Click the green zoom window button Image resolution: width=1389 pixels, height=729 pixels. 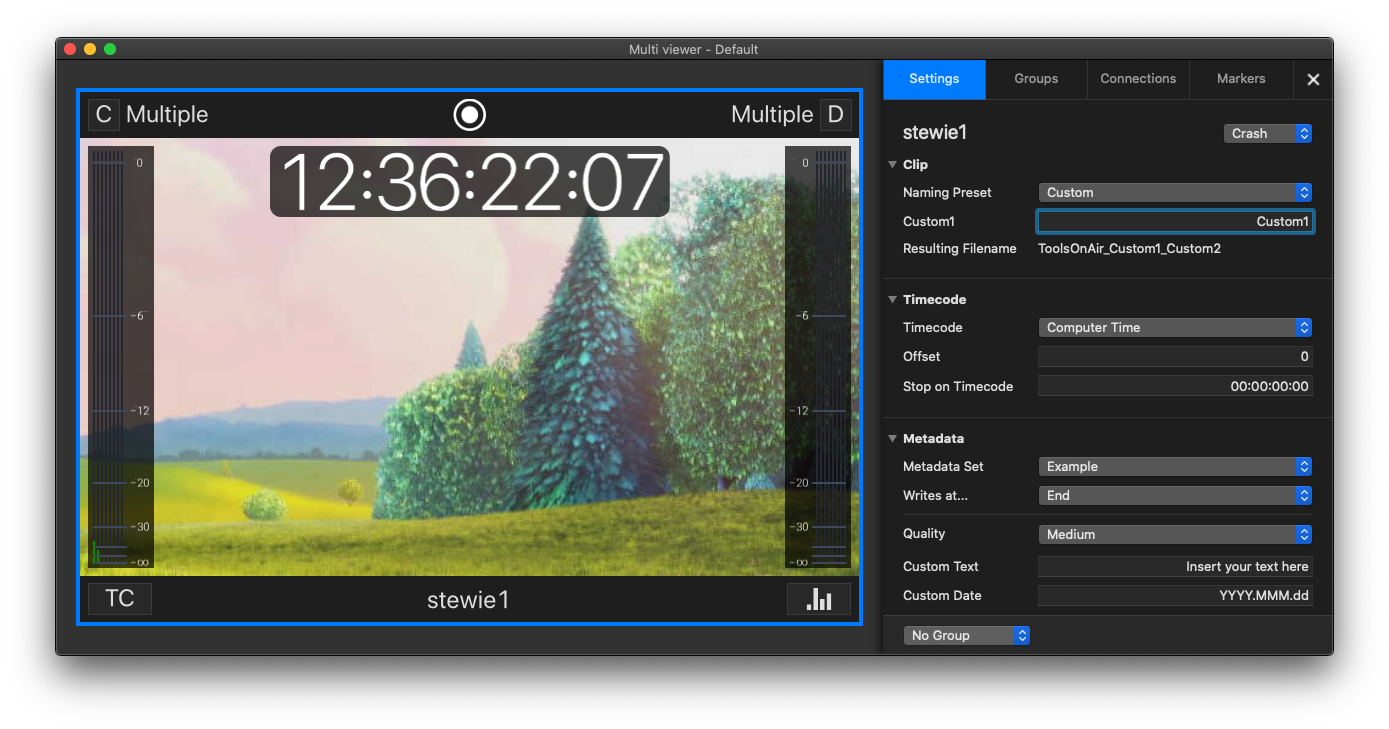(110, 49)
